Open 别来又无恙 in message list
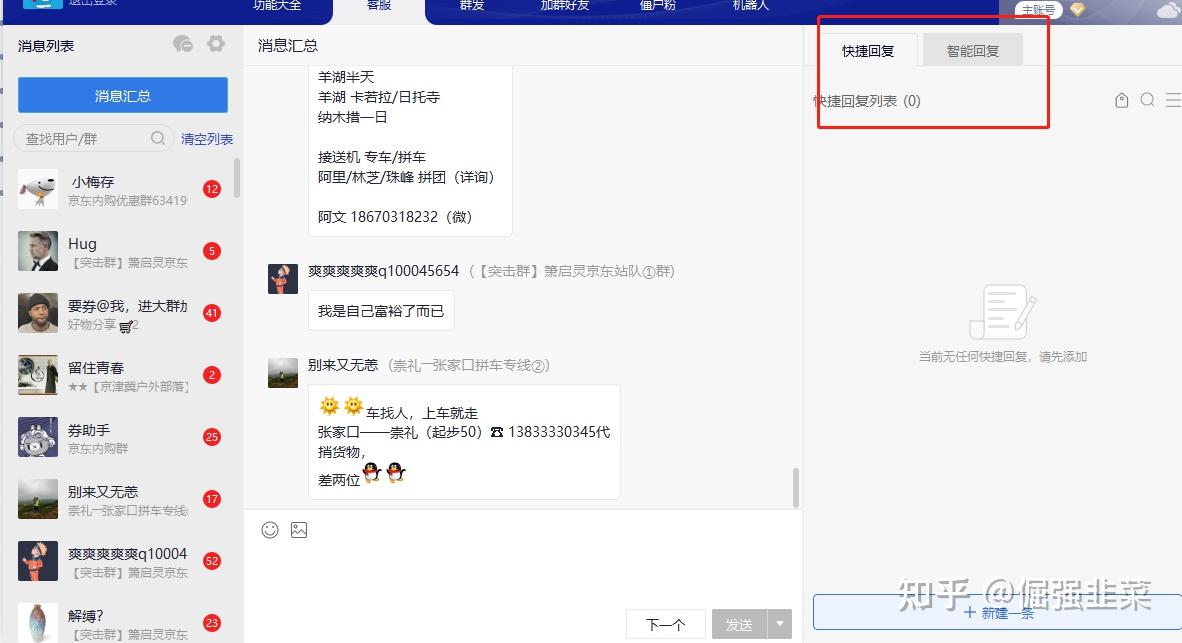The width and height of the screenshot is (1182, 643). (121, 499)
